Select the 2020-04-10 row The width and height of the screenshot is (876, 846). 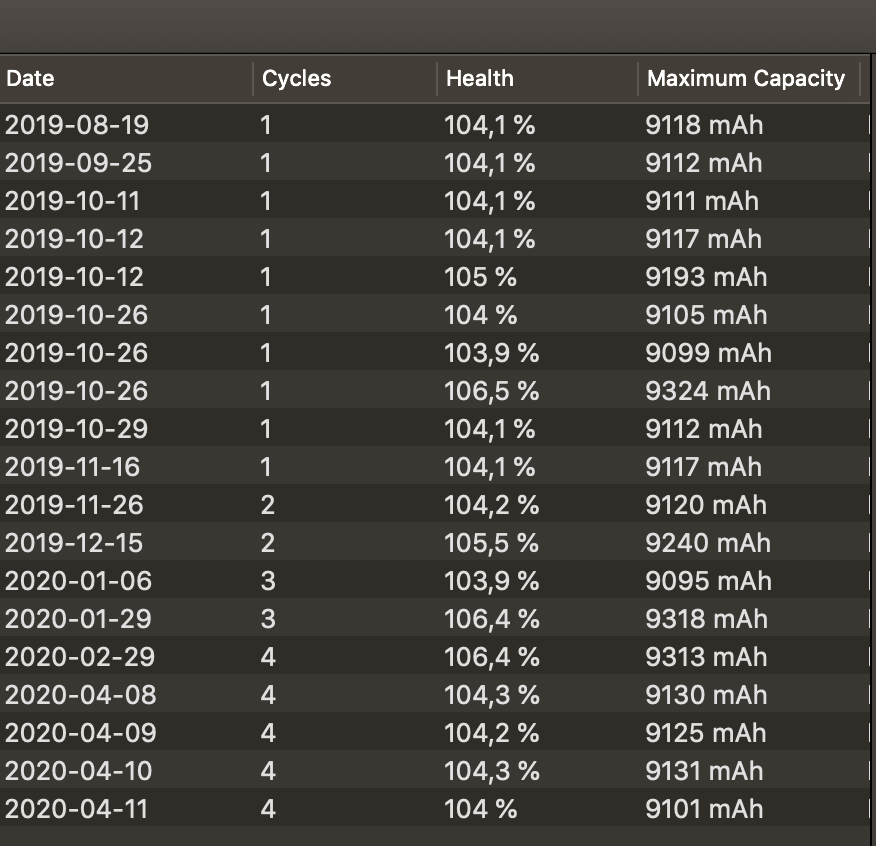pyautogui.click(x=435, y=769)
